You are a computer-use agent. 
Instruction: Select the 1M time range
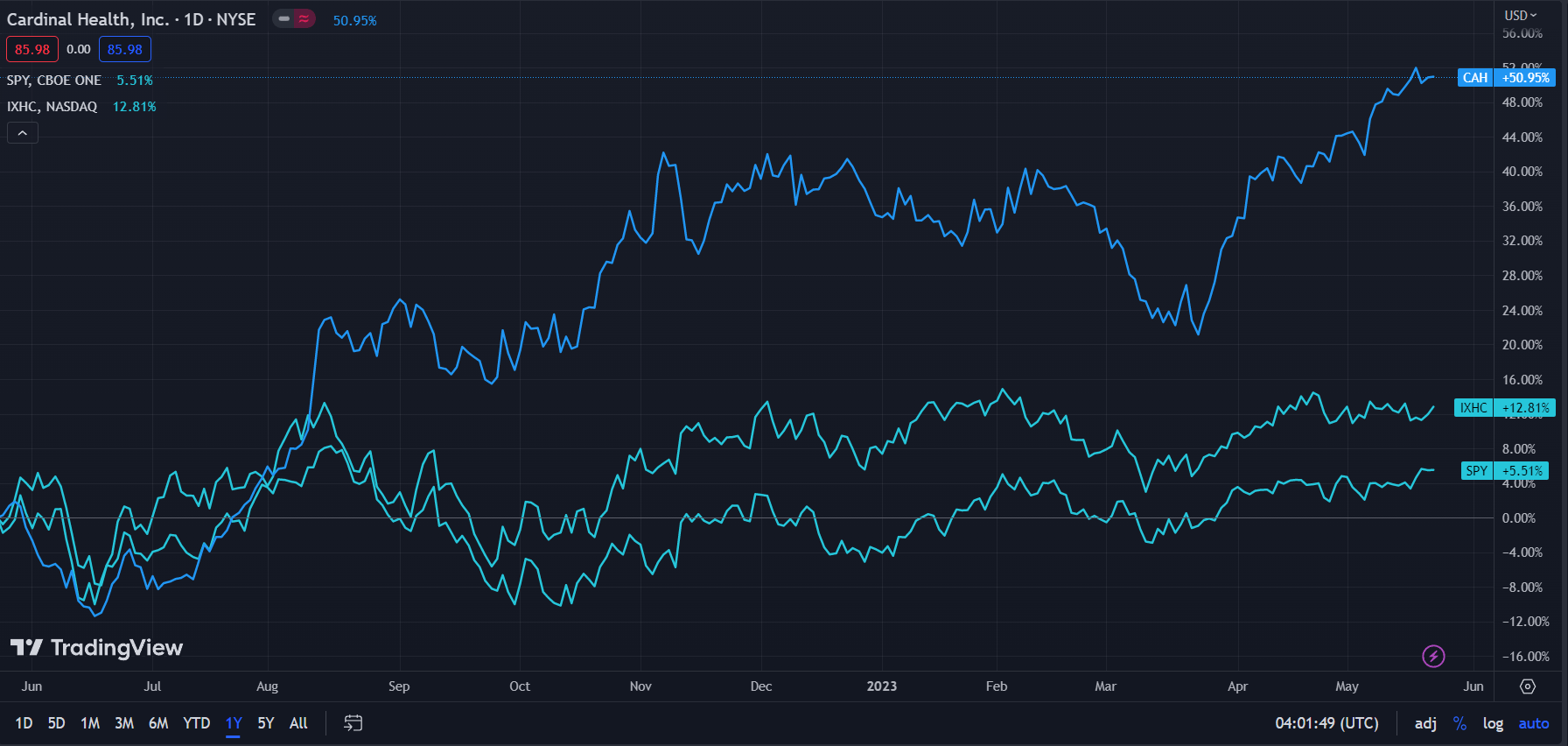pyautogui.click(x=90, y=723)
